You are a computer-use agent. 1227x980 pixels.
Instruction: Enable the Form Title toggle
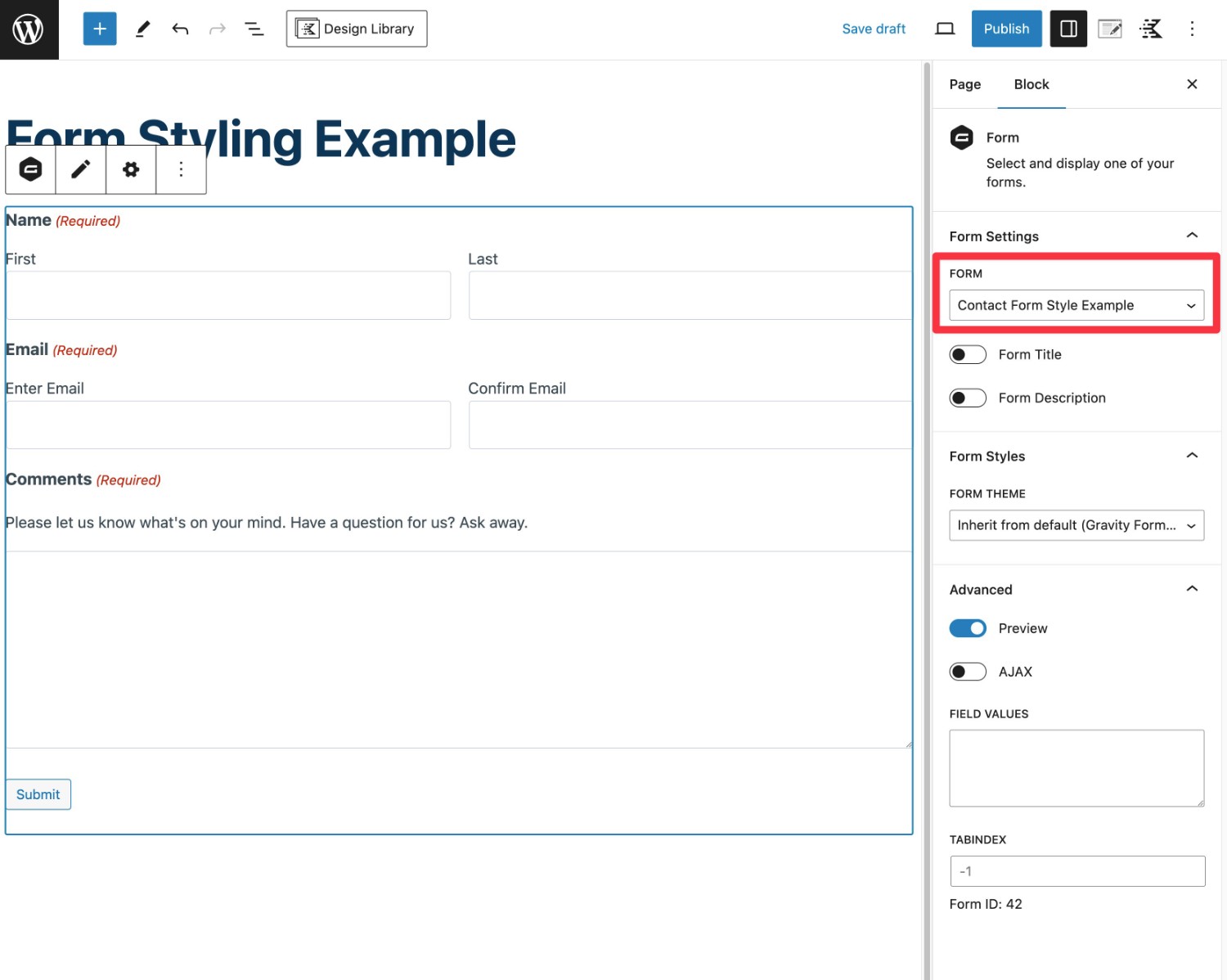(x=968, y=354)
